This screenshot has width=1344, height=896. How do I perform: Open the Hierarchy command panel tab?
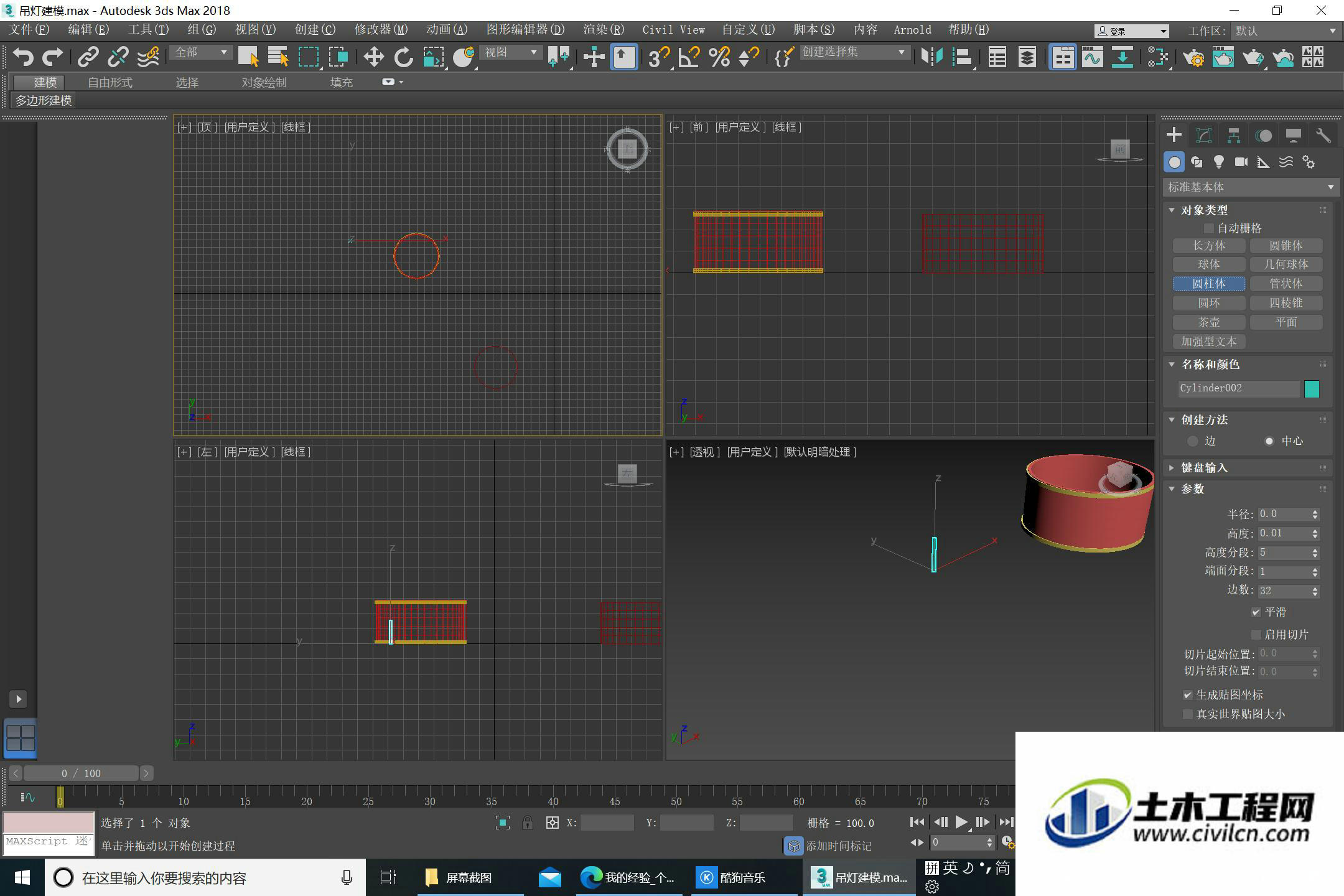tap(1234, 136)
